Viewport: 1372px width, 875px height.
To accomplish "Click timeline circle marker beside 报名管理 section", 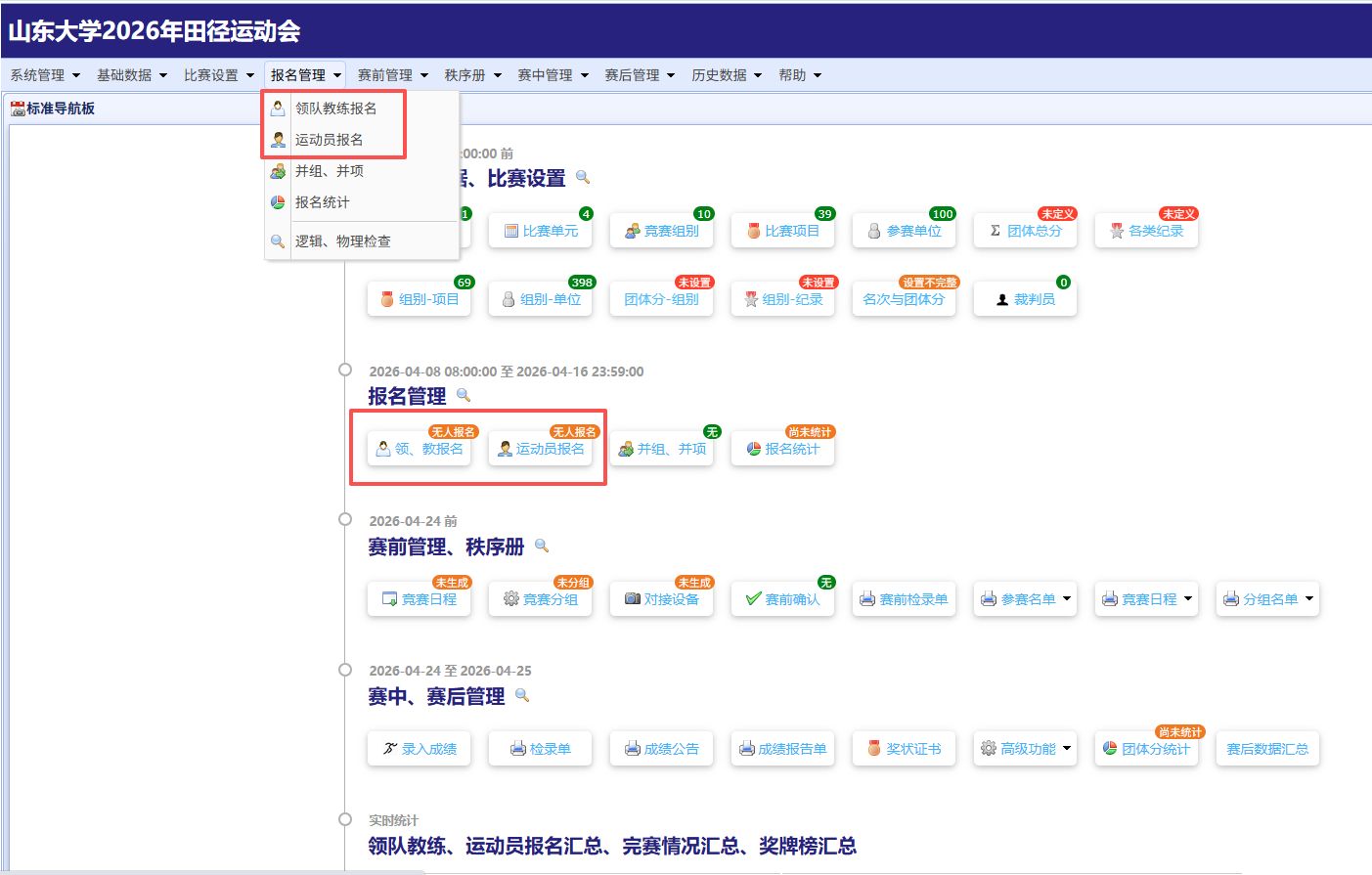I will click(x=345, y=370).
